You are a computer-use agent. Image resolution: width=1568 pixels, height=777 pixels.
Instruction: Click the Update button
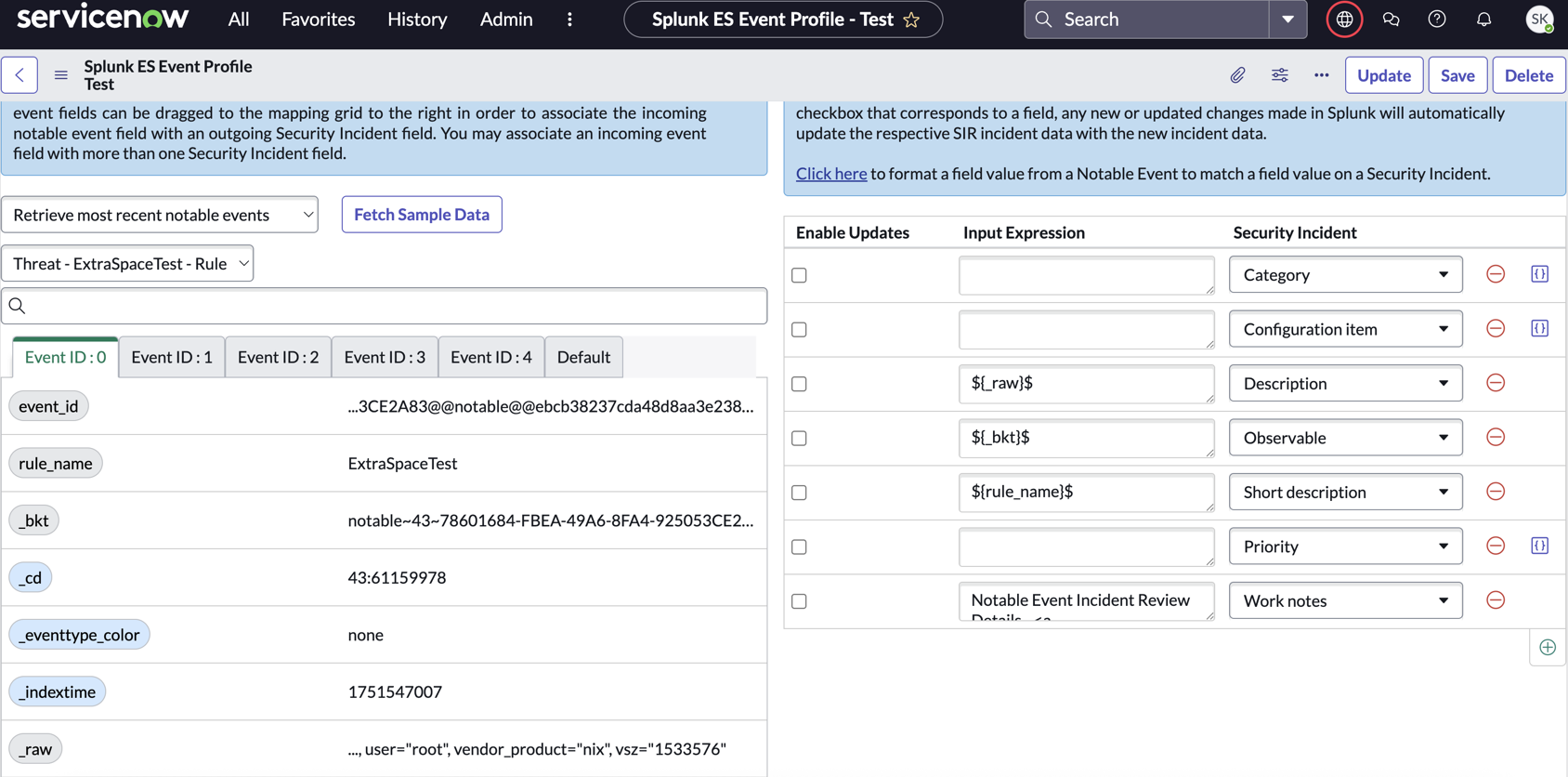click(x=1384, y=75)
